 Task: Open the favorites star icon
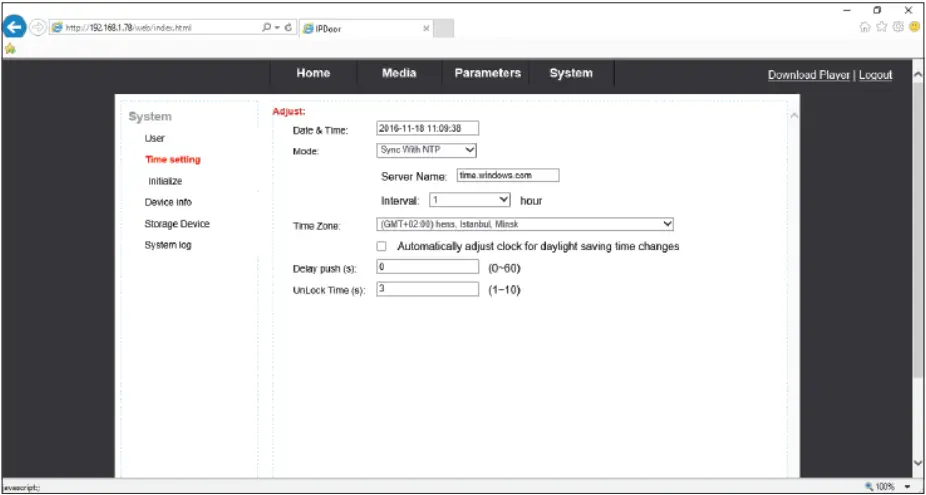pyautogui.click(x=882, y=27)
